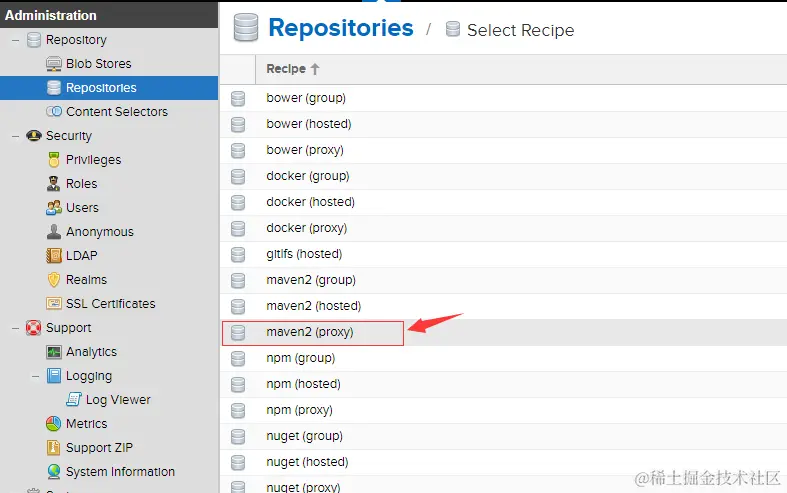Open Roles under Security
The height and width of the screenshot is (493, 787).
81,184
